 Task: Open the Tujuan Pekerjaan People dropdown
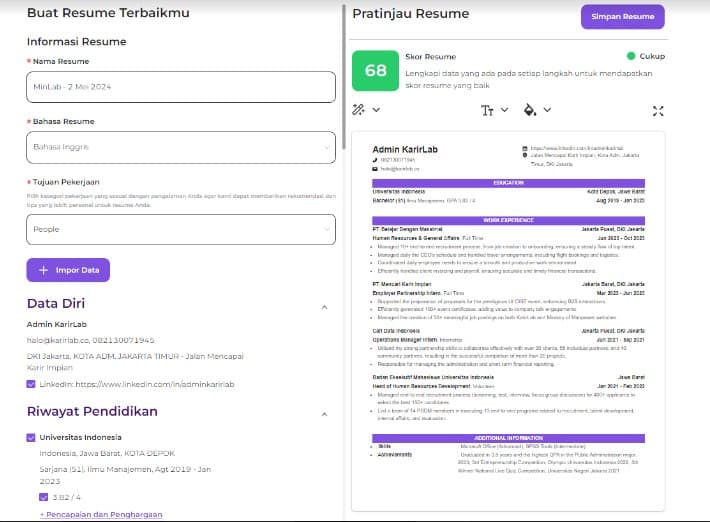point(181,230)
